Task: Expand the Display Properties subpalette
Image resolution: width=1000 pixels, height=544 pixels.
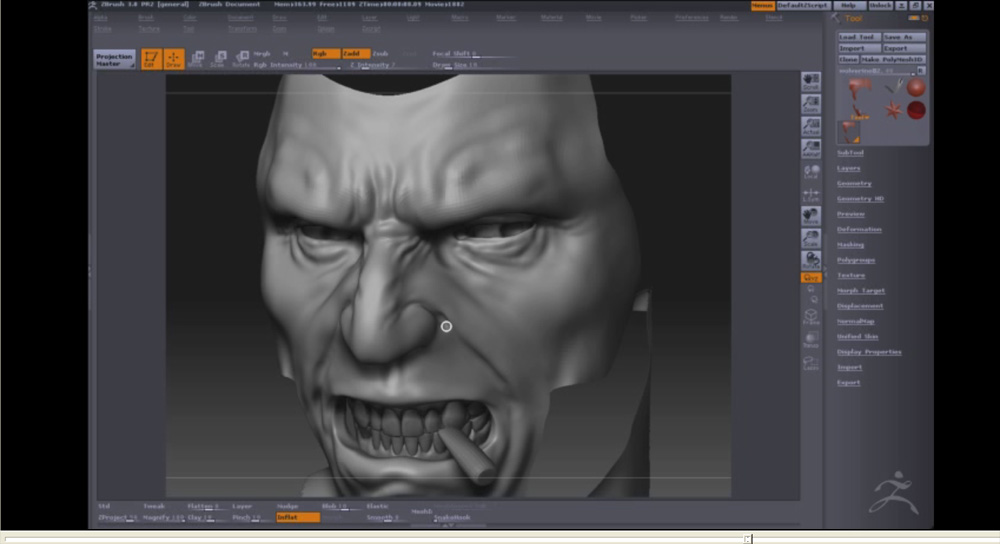Action: pyautogui.click(x=869, y=352)
